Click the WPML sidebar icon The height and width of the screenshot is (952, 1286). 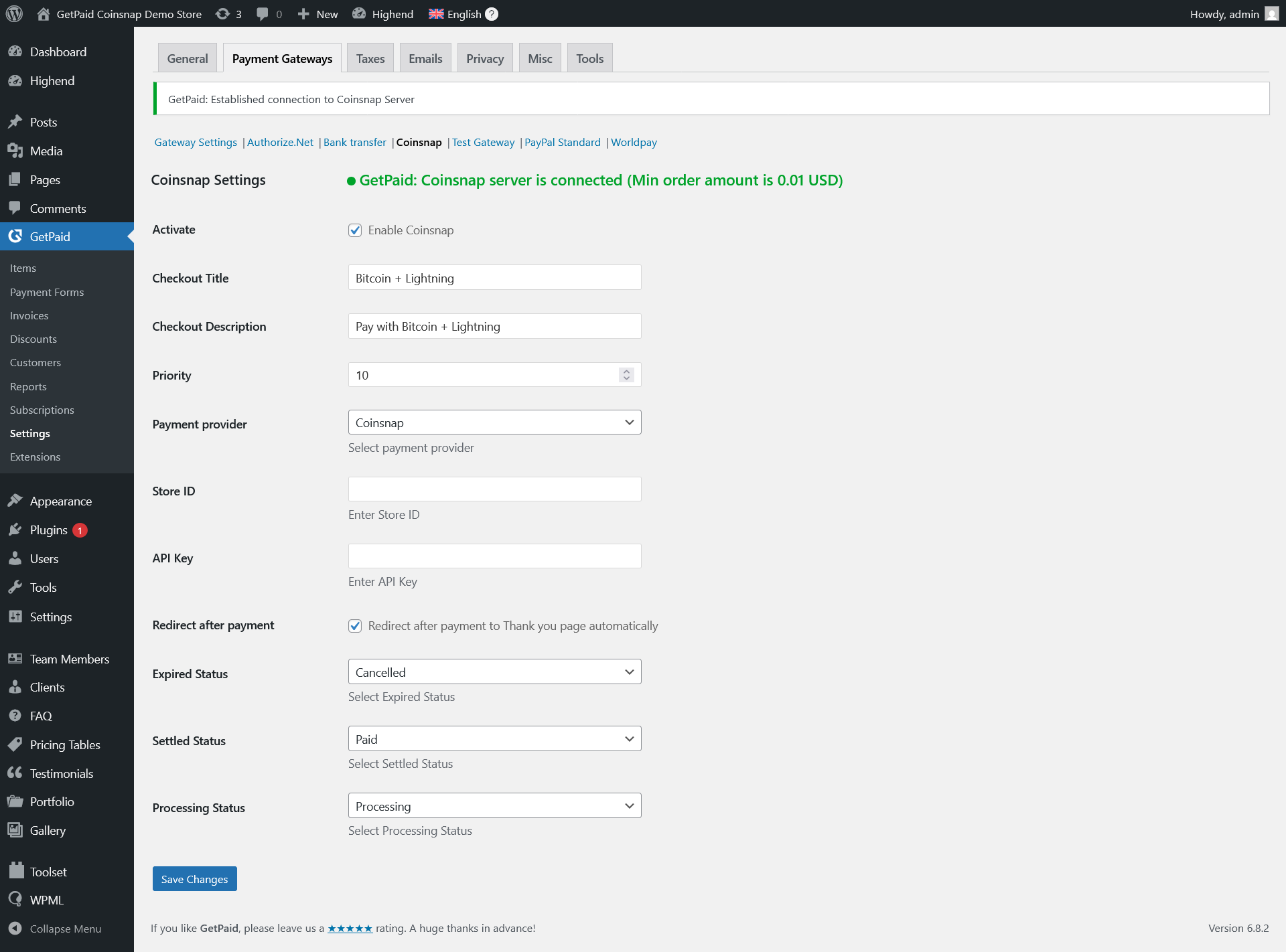pos(15,900)
